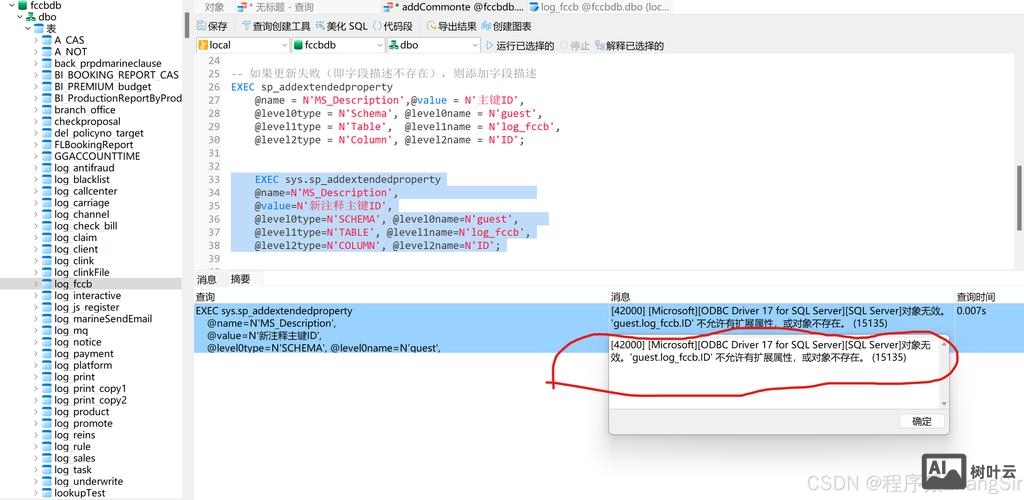The height and width of the screenshot is (500, 1024).
Task: Open the 摘要 (Summary) result tab
Action: click(240, 279)
